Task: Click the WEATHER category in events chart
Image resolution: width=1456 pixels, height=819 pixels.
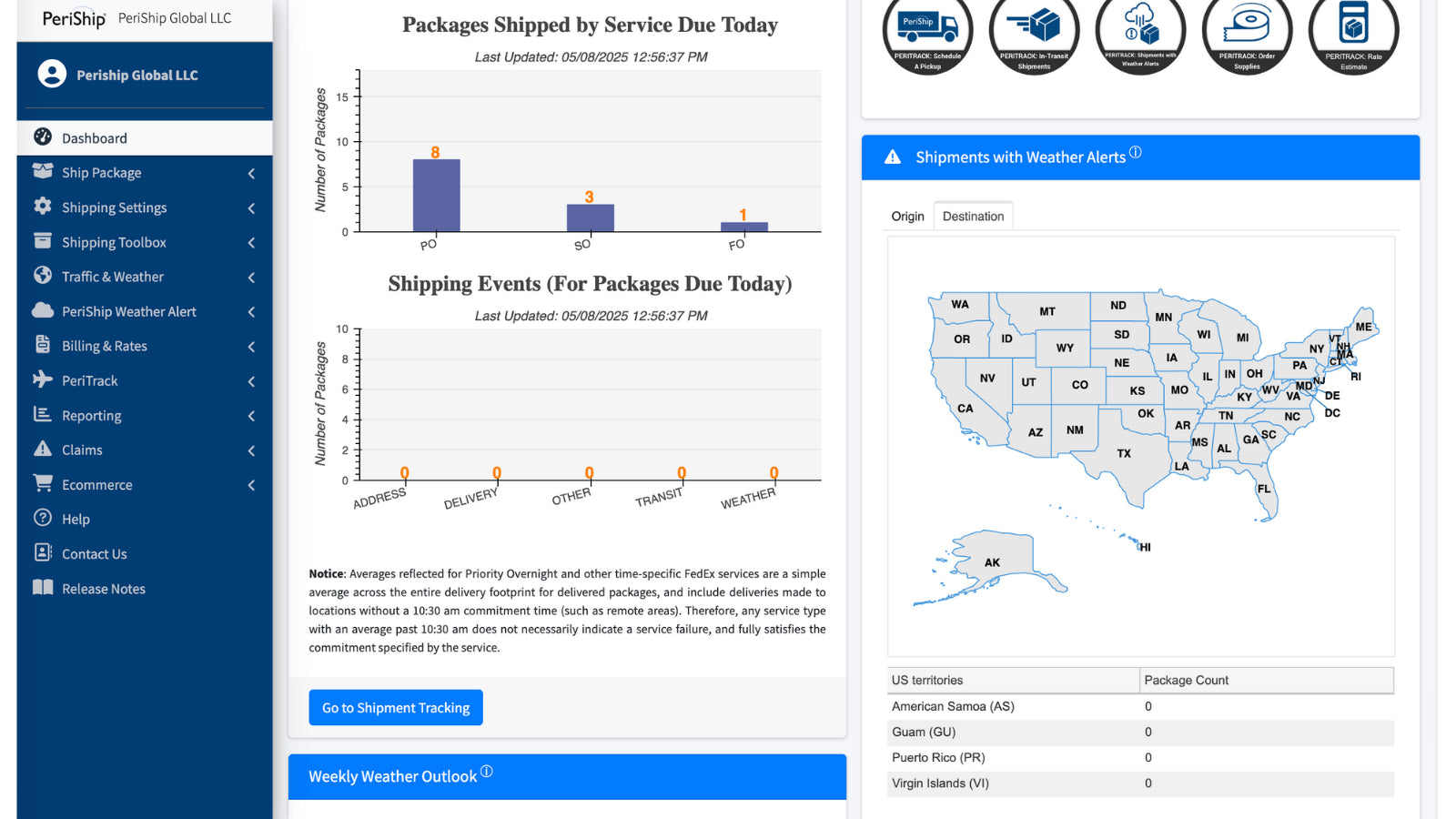Action: coord(748,498)
